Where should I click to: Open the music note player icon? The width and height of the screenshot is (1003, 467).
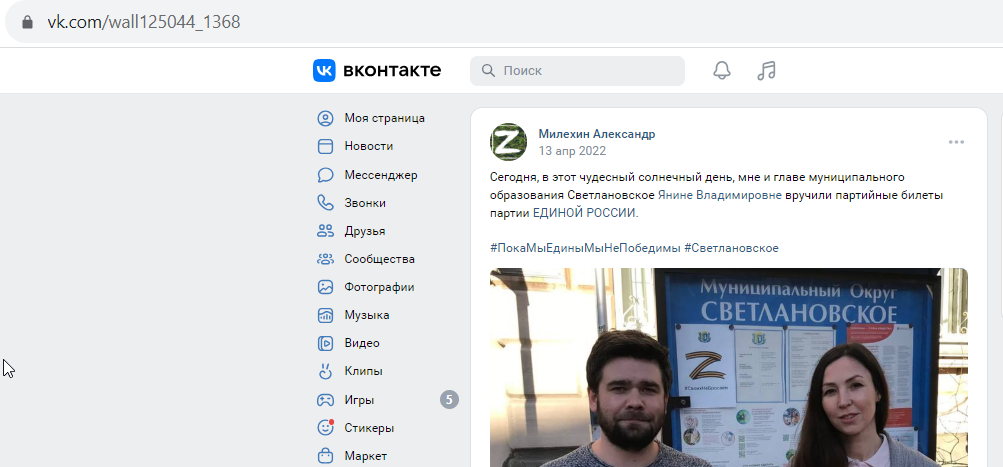tap(766, 70)
